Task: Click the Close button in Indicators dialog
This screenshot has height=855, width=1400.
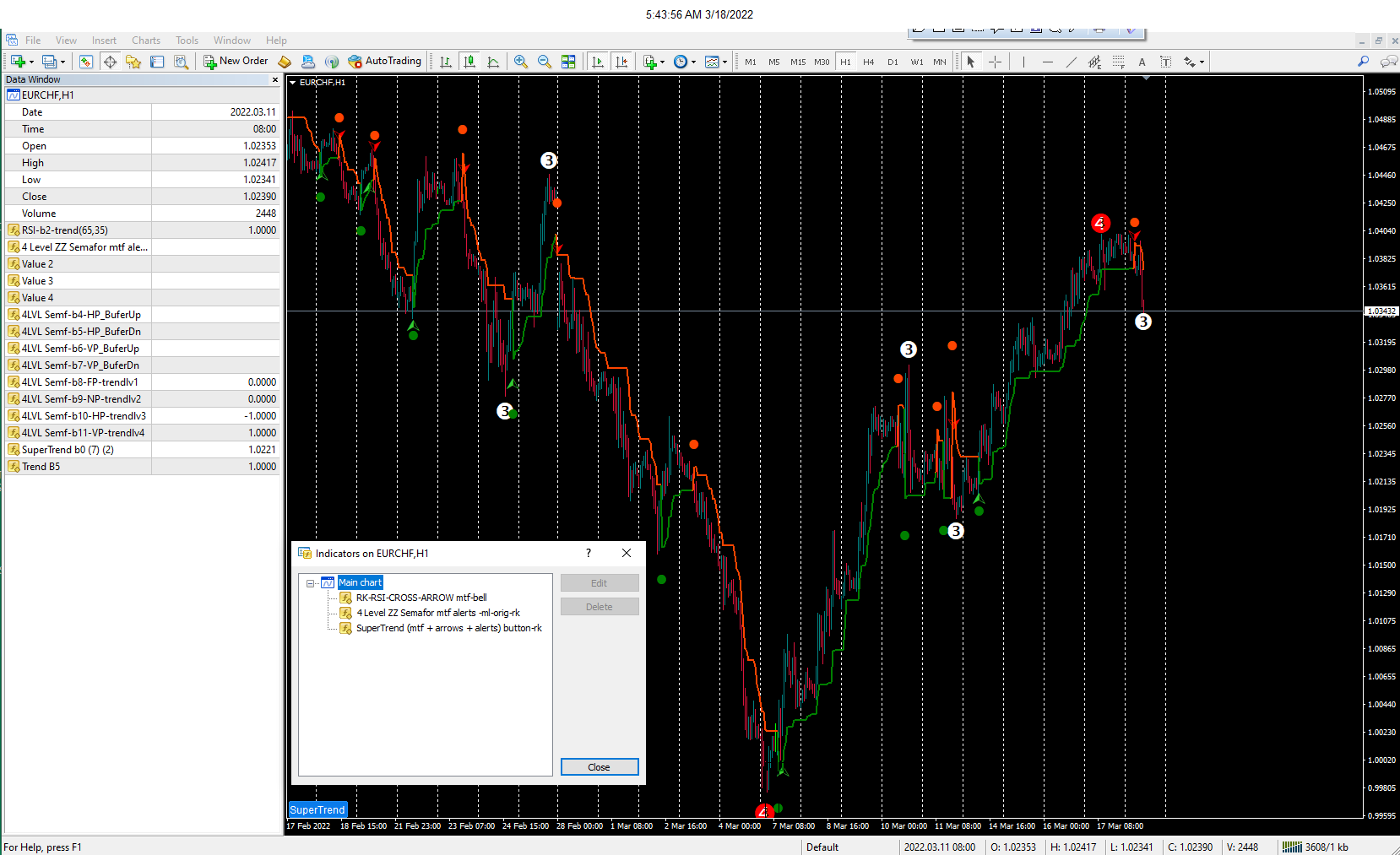Action: coord(600,766)
